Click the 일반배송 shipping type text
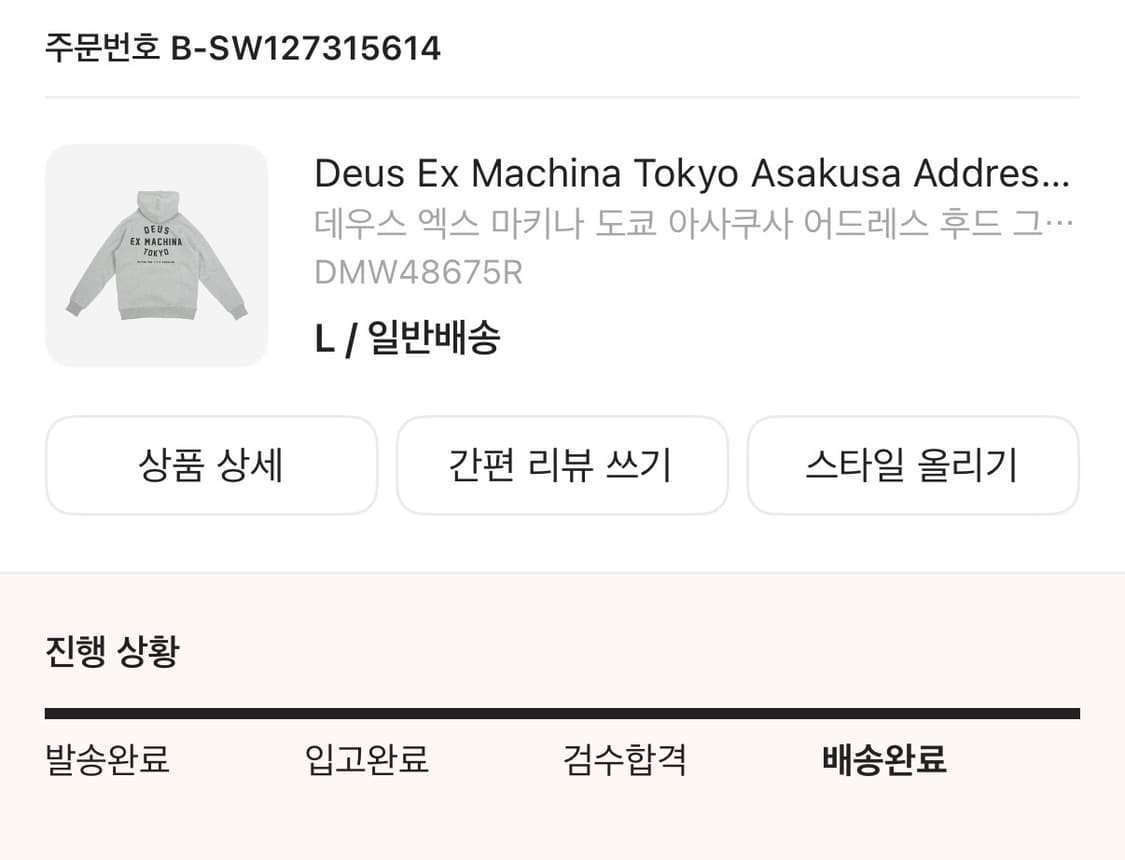This screenshot has height=860, width=1125. pos(434,339)
